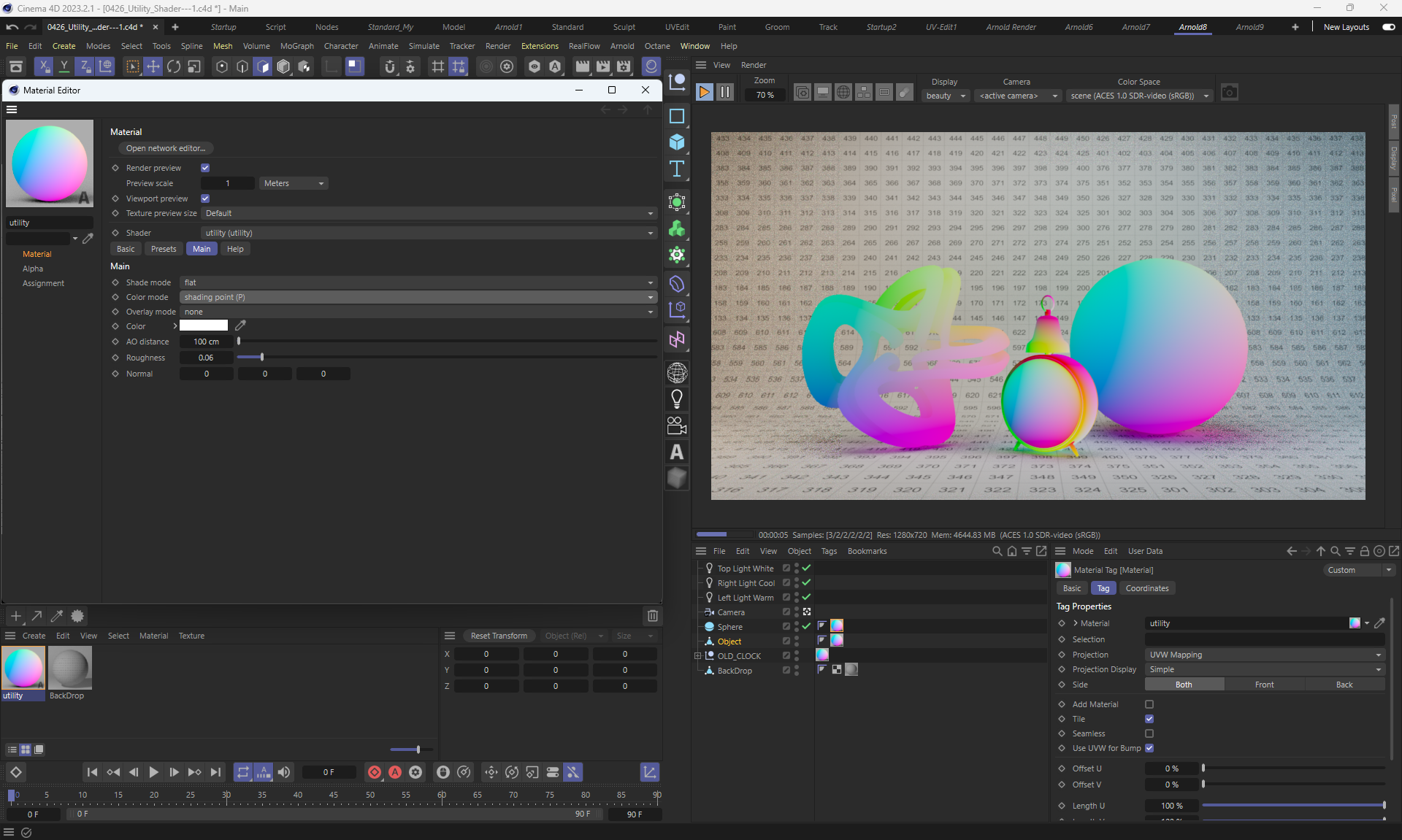
Task: Delete material using trash icon
Action: click(x=652, y=616)
